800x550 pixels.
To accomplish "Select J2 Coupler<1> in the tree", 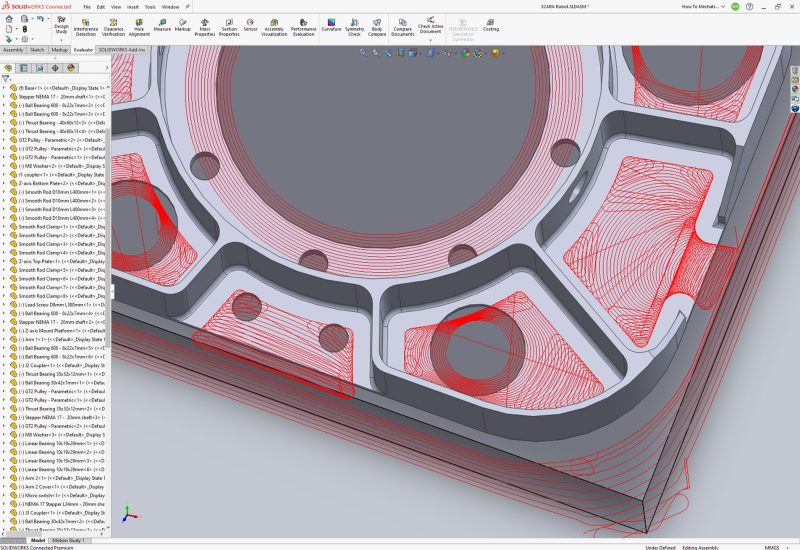I will (58, 365).
